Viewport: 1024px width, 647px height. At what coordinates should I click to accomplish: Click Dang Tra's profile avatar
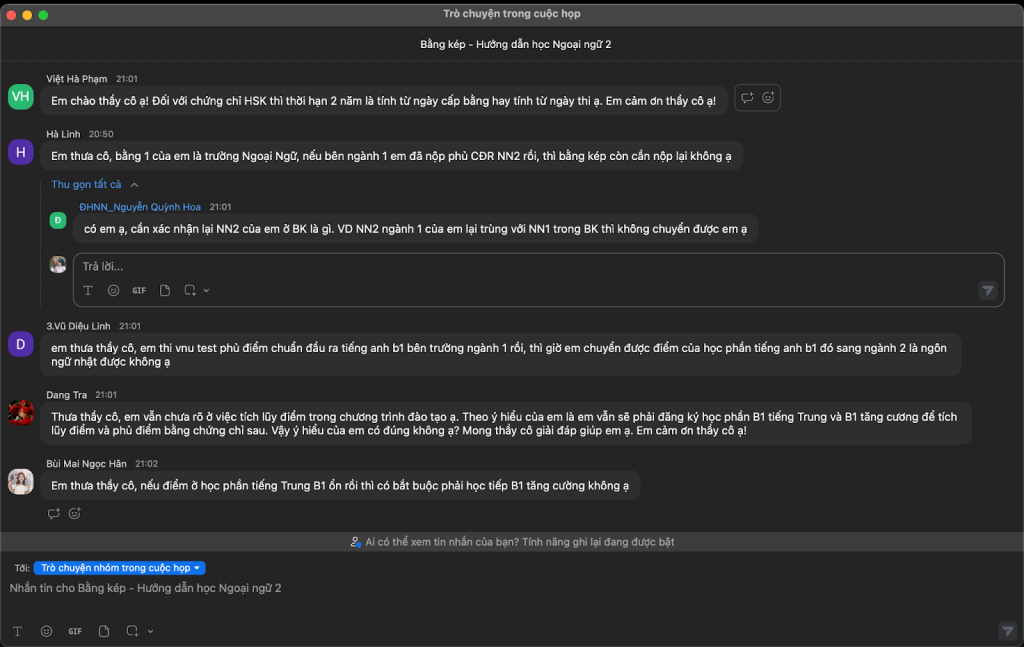(21, 411)
